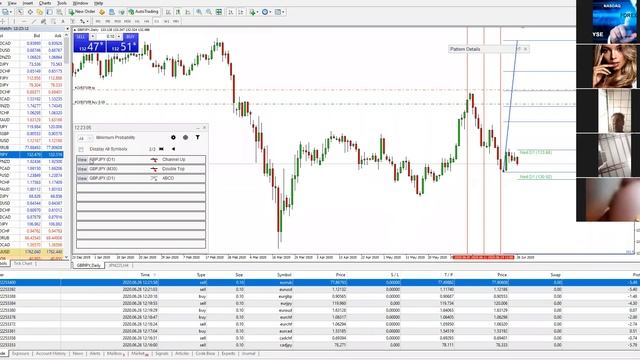This screenshot has height=360, width=640.
Task: Open the Insert menu
Action: tap(28, 3)
